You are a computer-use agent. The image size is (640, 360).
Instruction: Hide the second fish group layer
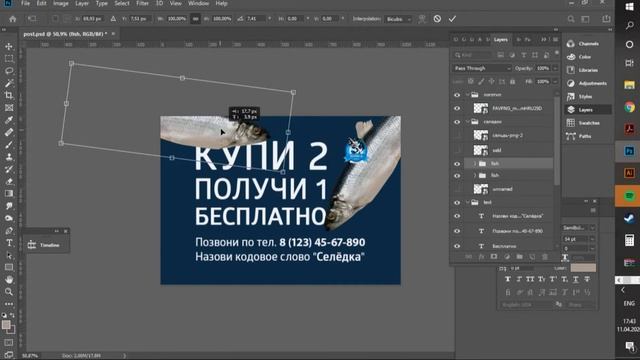pyautogui.click(x=457, y=176)
